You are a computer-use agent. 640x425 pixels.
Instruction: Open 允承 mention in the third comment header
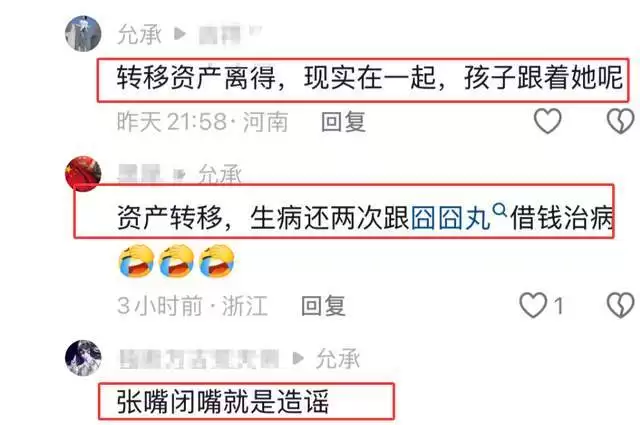[338, 359]
